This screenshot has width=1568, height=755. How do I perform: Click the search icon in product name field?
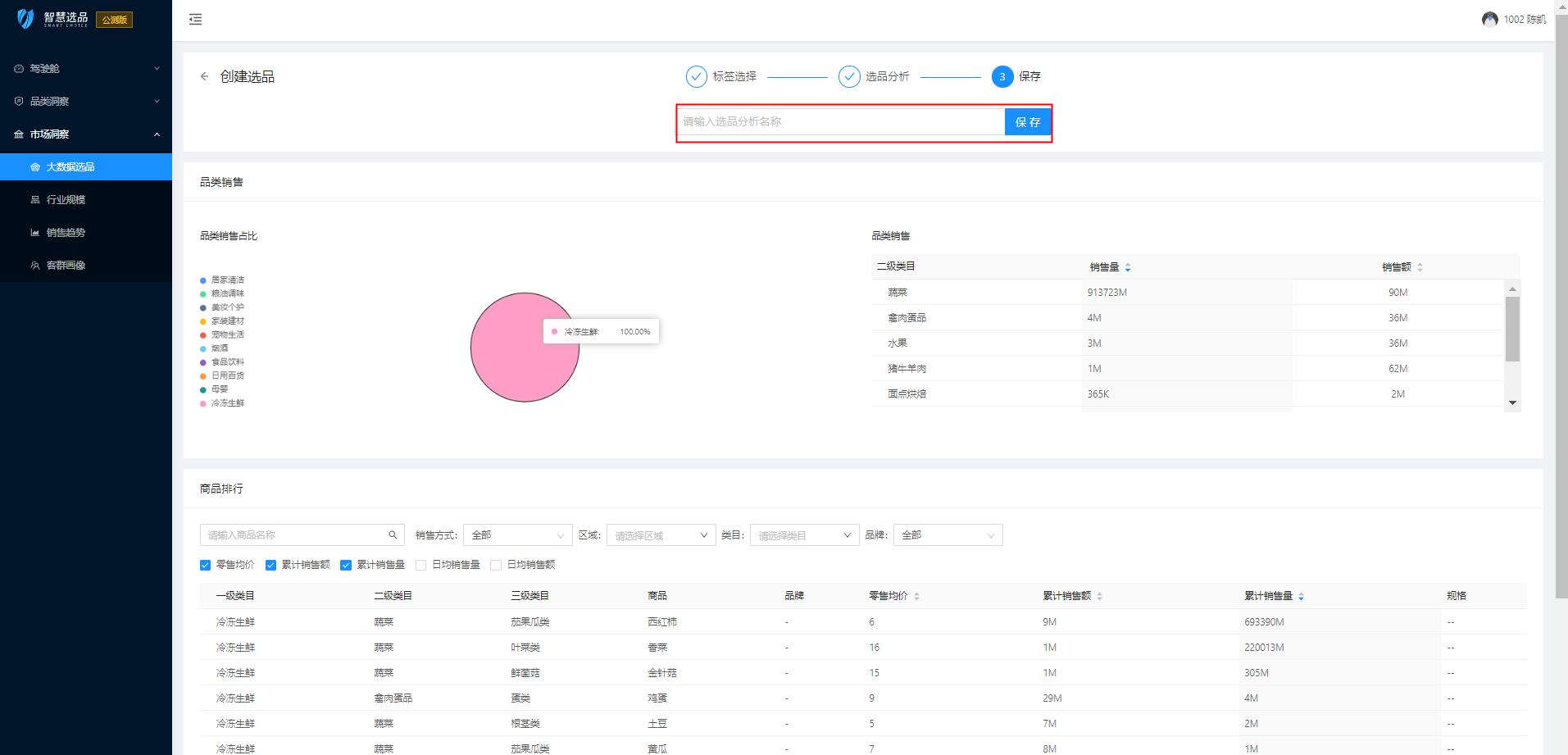[x=393, y=535]
